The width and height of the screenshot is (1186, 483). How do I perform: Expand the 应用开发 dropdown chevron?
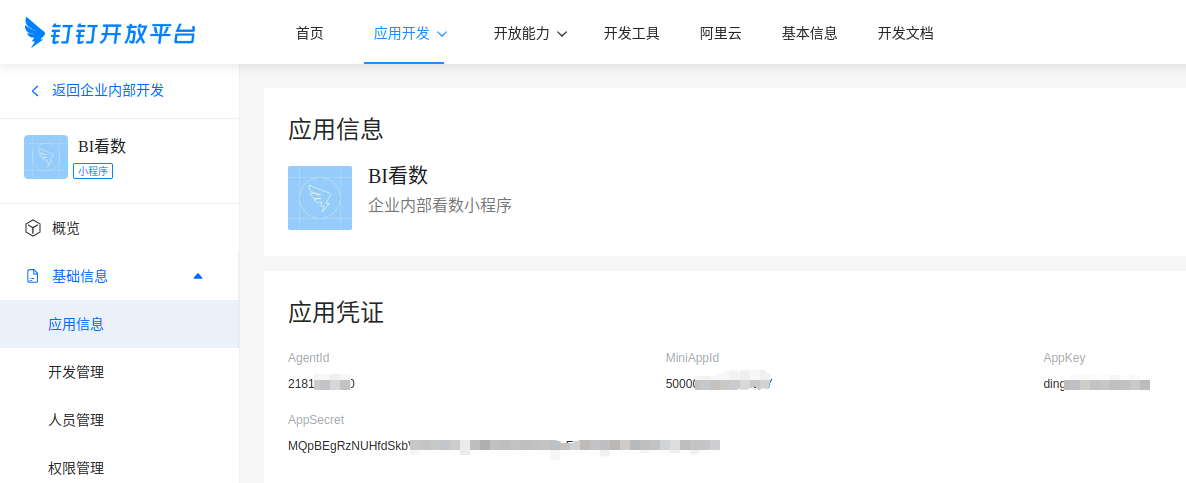442,34
